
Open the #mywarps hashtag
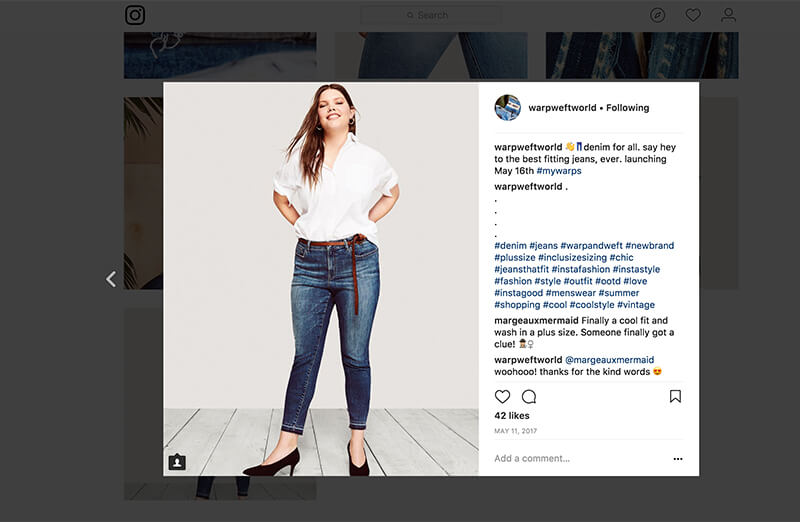coord(559,171)
